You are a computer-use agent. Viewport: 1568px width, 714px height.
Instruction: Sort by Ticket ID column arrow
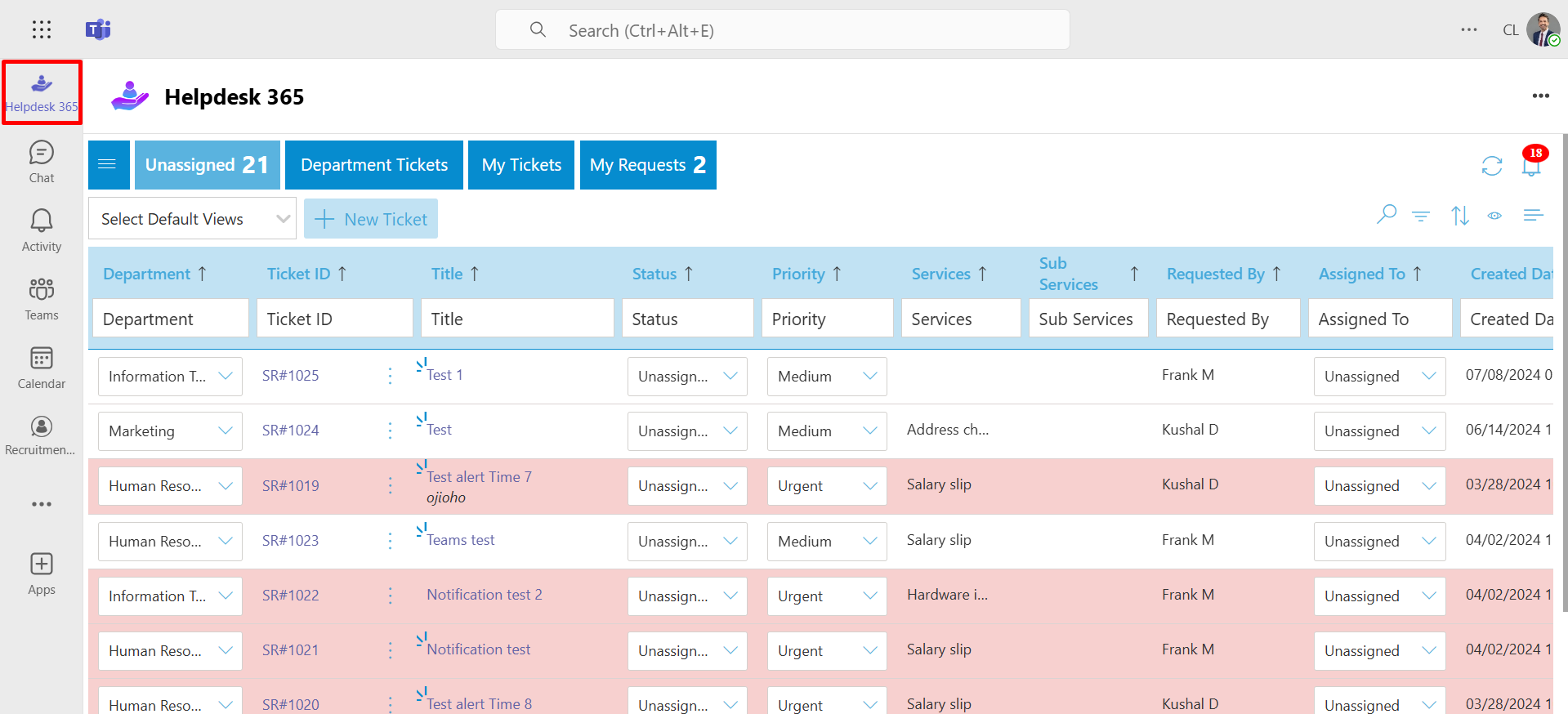342,274
